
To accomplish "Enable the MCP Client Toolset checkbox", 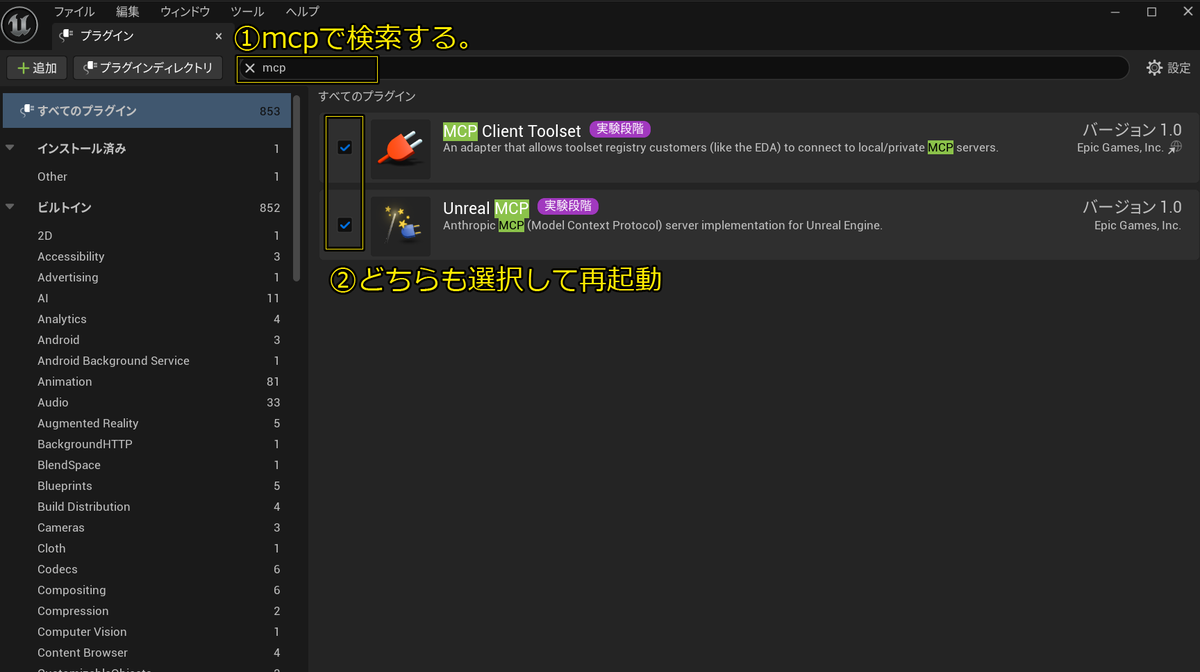I will click(x=345, y=148).
